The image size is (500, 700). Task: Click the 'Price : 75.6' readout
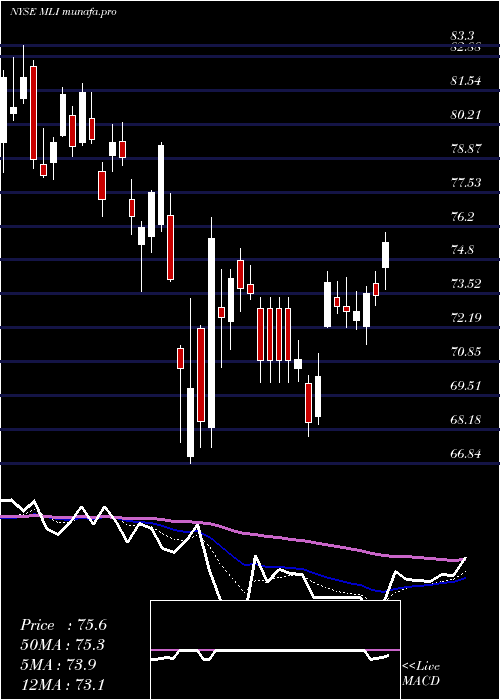(63, 625)
